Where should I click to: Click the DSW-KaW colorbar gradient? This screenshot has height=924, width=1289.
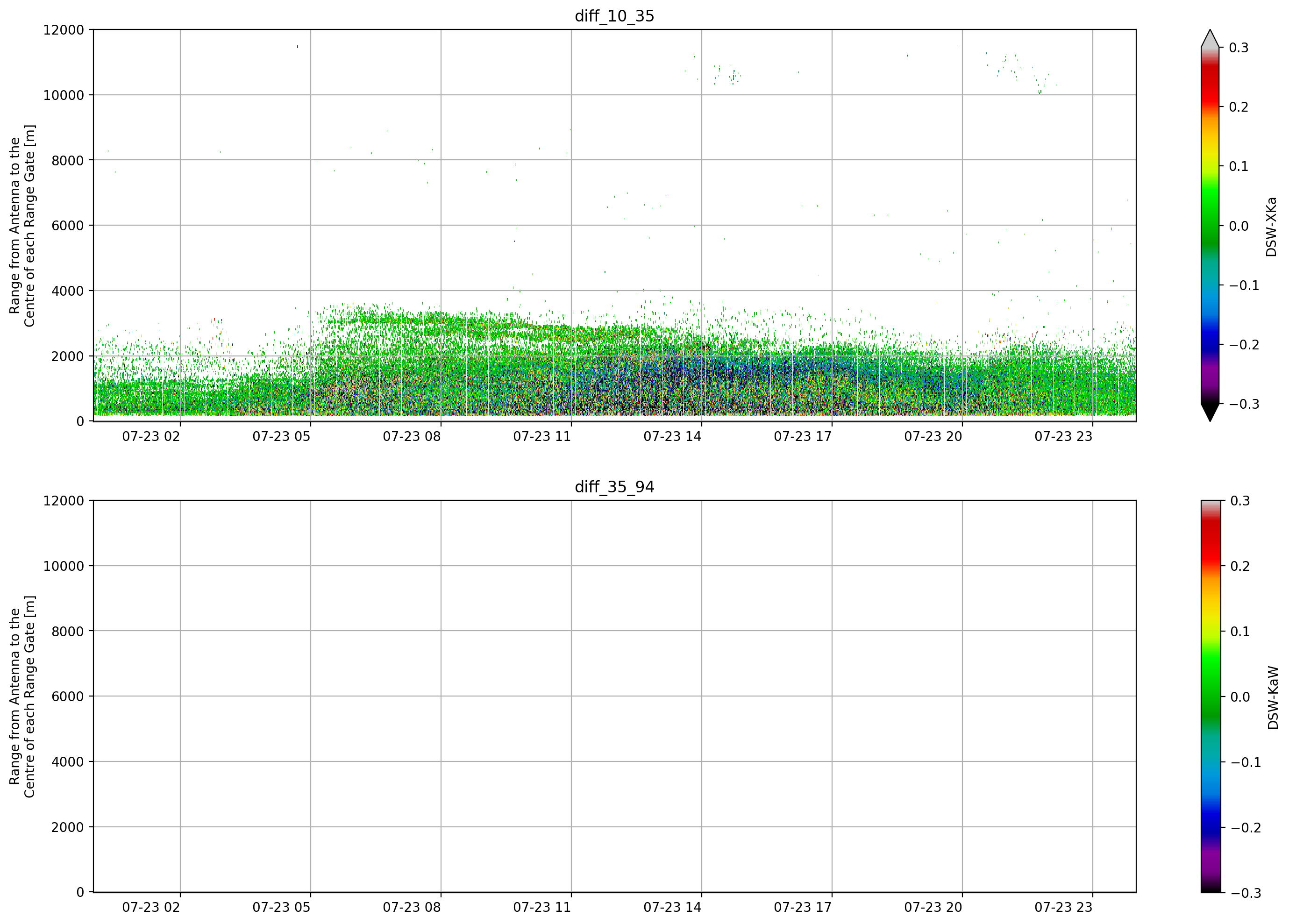tap(1210, 697)
